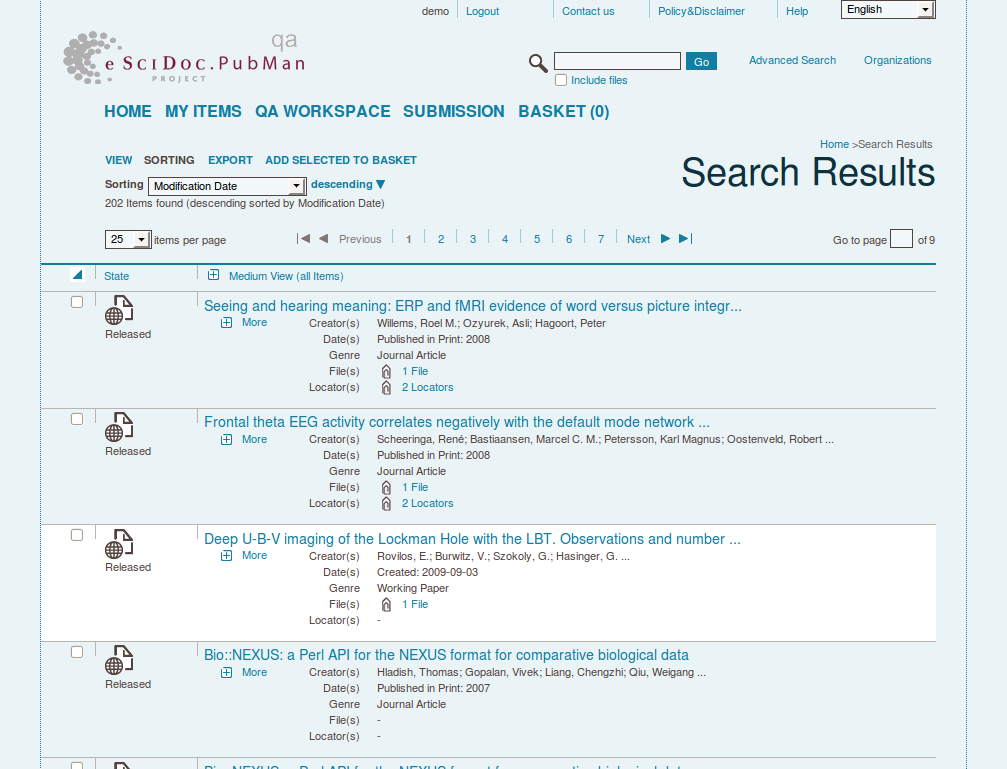Select the Seeing and hearing meaning item checkbox
The width and height of the screenshot is (1007, 769).
[77, 302]
